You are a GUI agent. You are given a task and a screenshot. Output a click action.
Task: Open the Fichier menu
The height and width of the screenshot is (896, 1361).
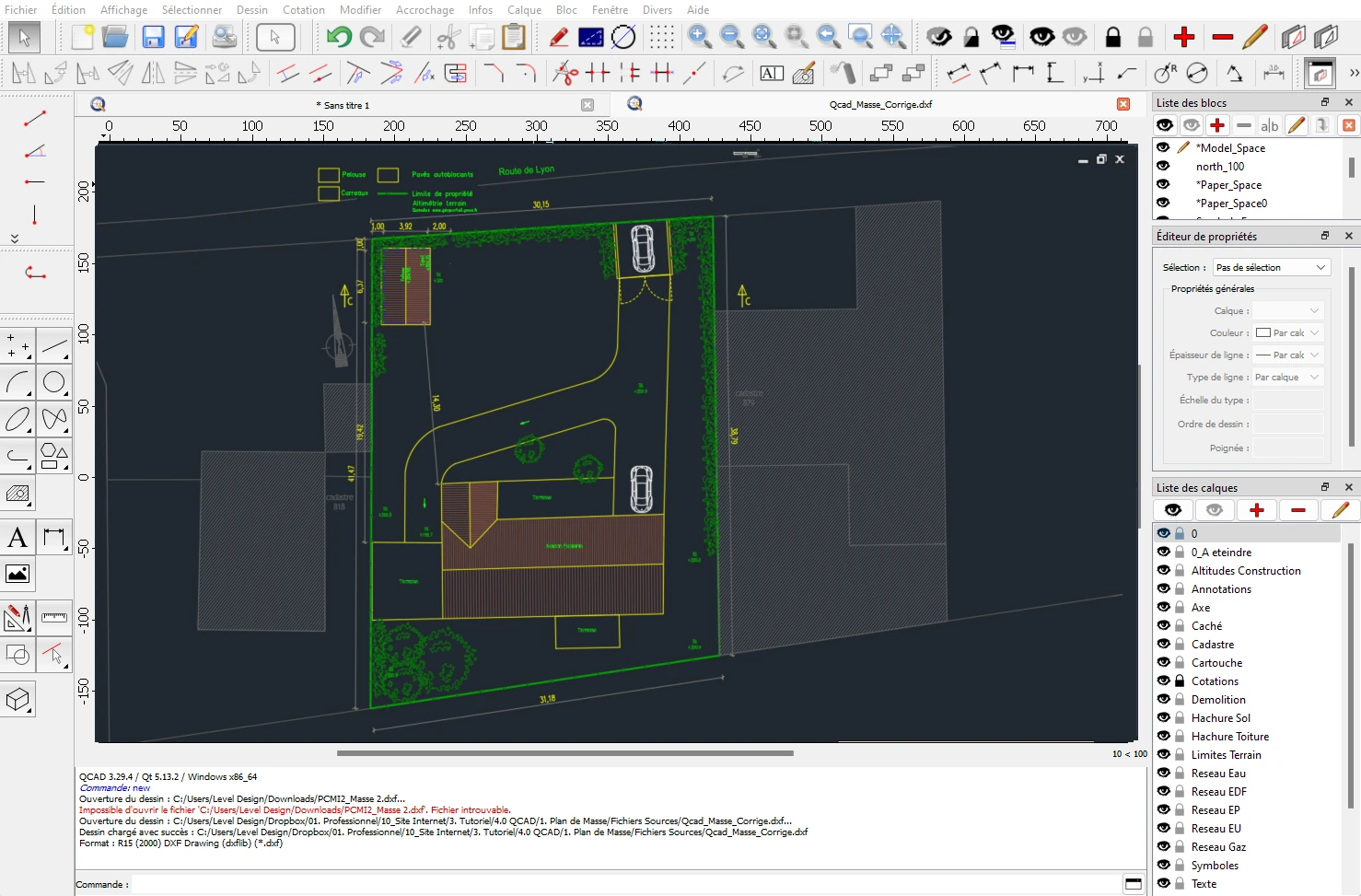21,9
